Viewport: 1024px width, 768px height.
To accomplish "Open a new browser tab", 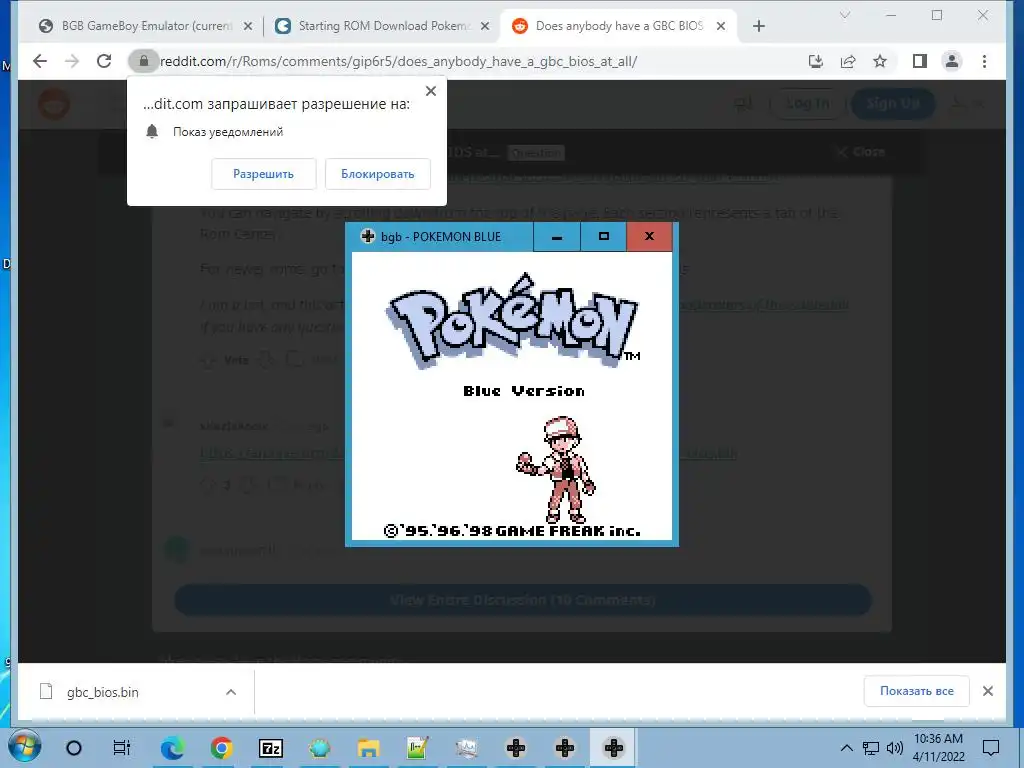I will (759, 26).
